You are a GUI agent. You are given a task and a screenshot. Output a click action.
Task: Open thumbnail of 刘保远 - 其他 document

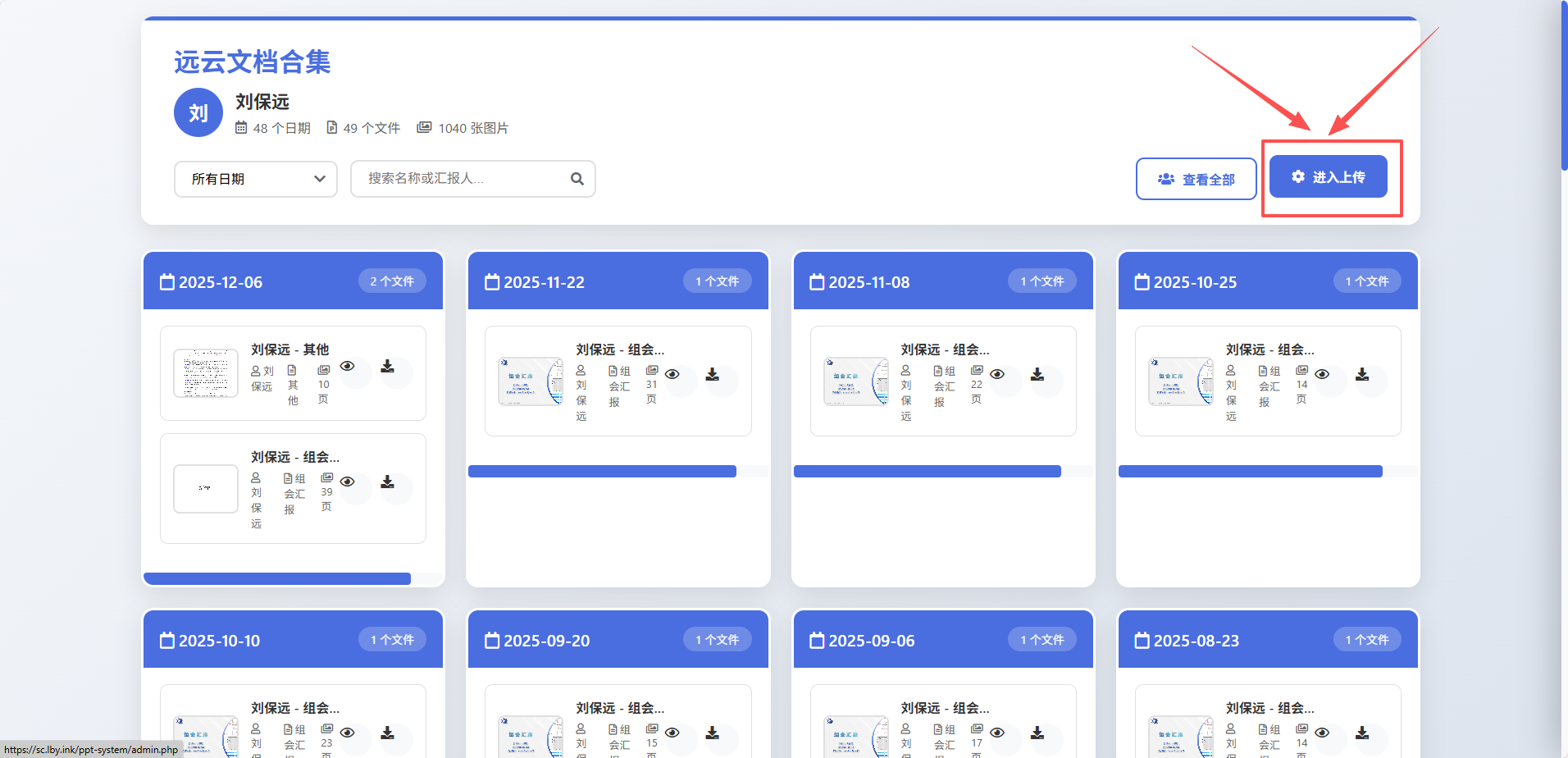point(206,373)
